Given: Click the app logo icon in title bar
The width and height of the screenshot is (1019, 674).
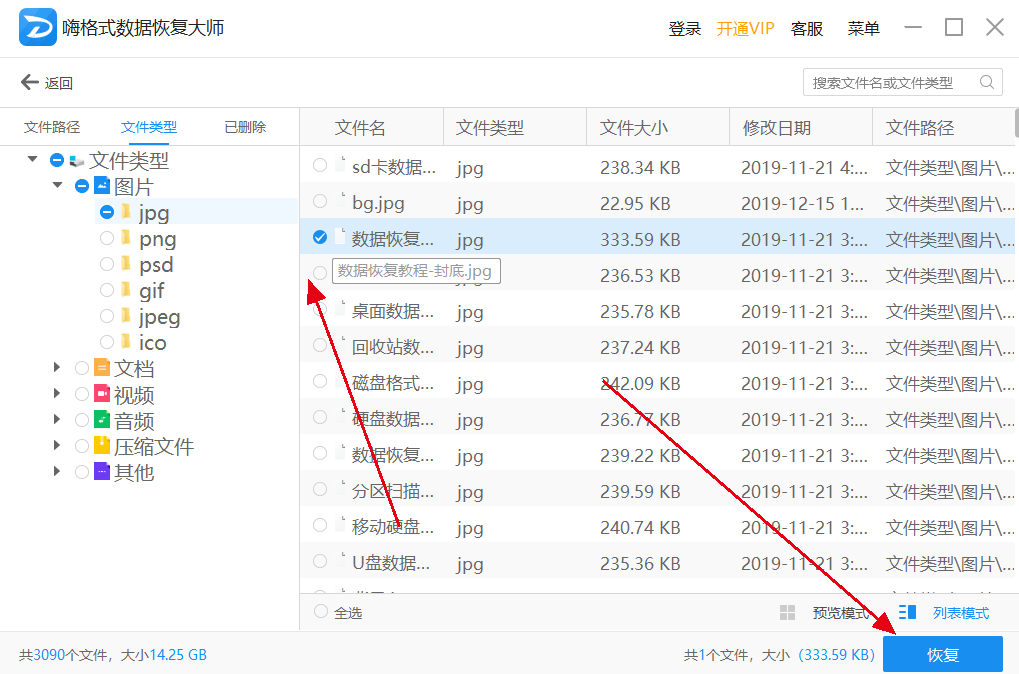Looking at the screenshot, I should (x=38, y=27).
